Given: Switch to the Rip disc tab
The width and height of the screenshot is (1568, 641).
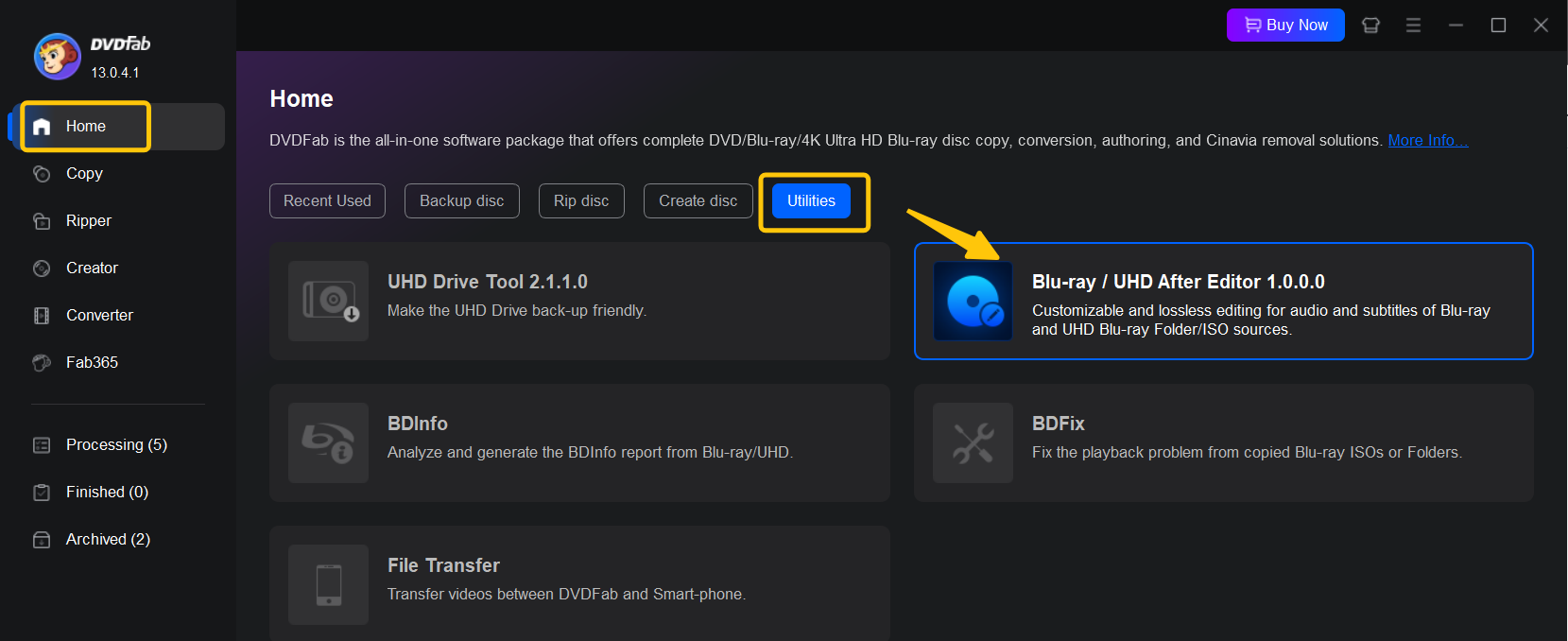Looking at the screenshot, I should pos(581,200).
